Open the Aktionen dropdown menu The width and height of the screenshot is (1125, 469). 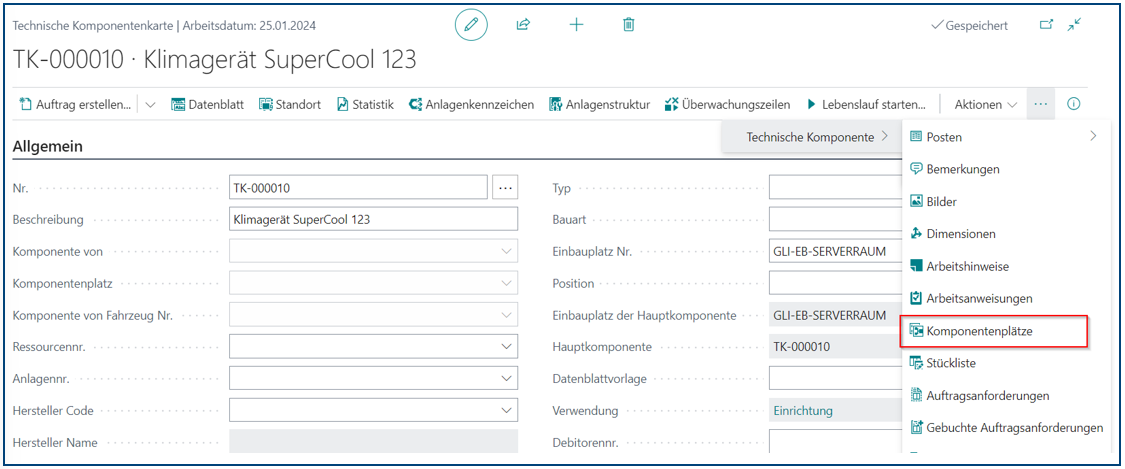tap(986, 105)
